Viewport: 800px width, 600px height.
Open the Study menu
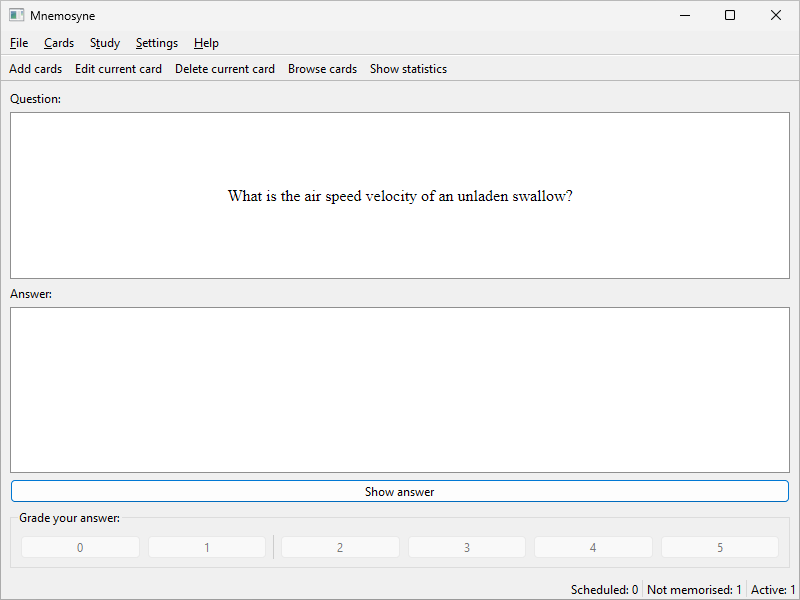pos(104,43)
